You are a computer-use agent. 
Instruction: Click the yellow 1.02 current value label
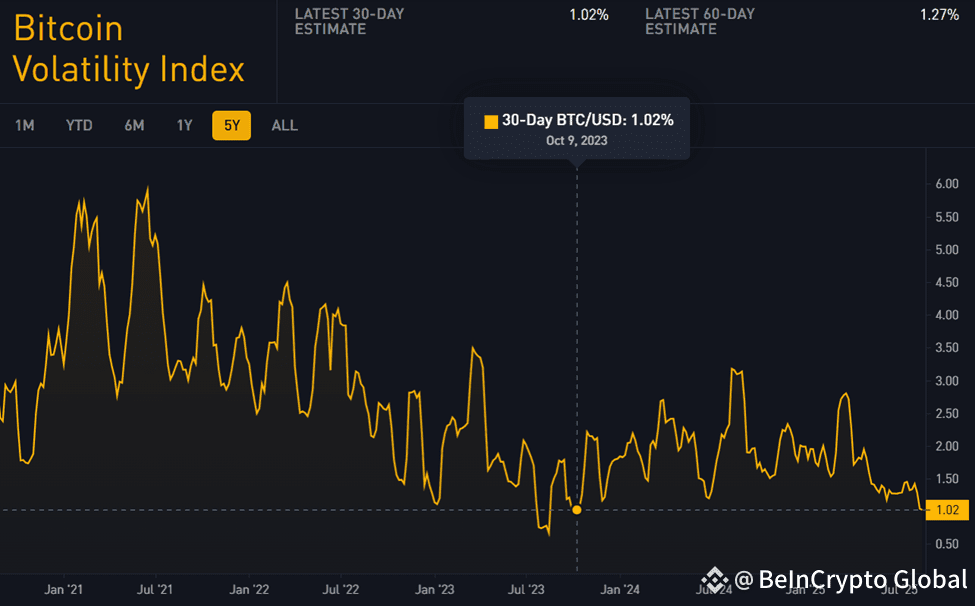coord(948,510)
